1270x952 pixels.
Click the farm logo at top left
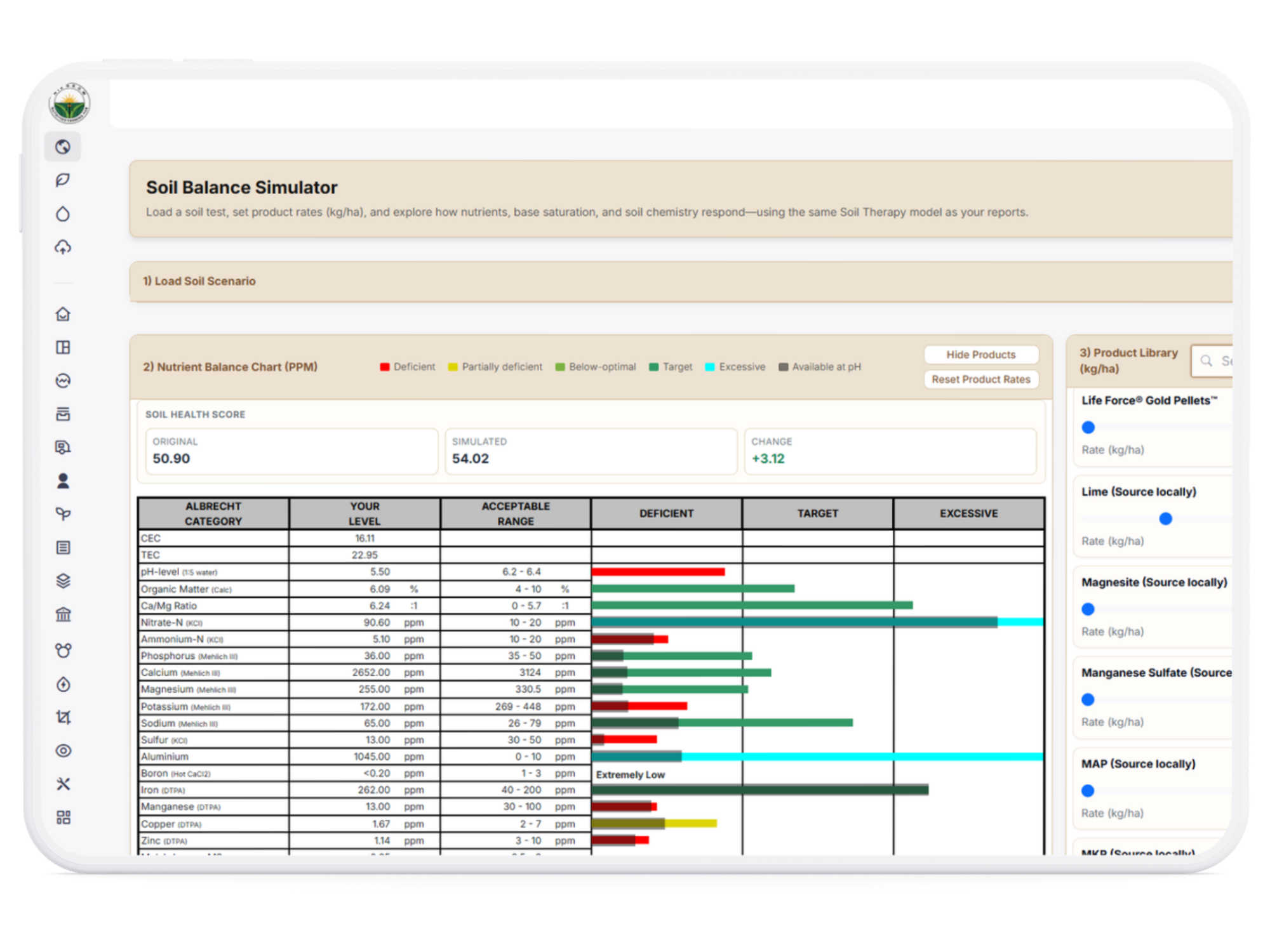pos(69,103)
